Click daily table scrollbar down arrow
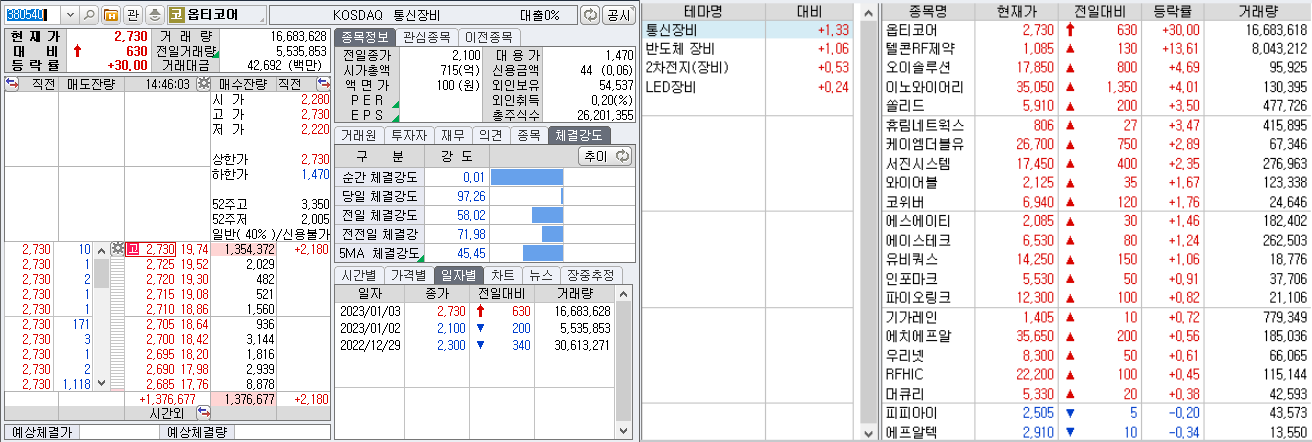Viewport: 1312px width, 442px height. tap(625, 430)
